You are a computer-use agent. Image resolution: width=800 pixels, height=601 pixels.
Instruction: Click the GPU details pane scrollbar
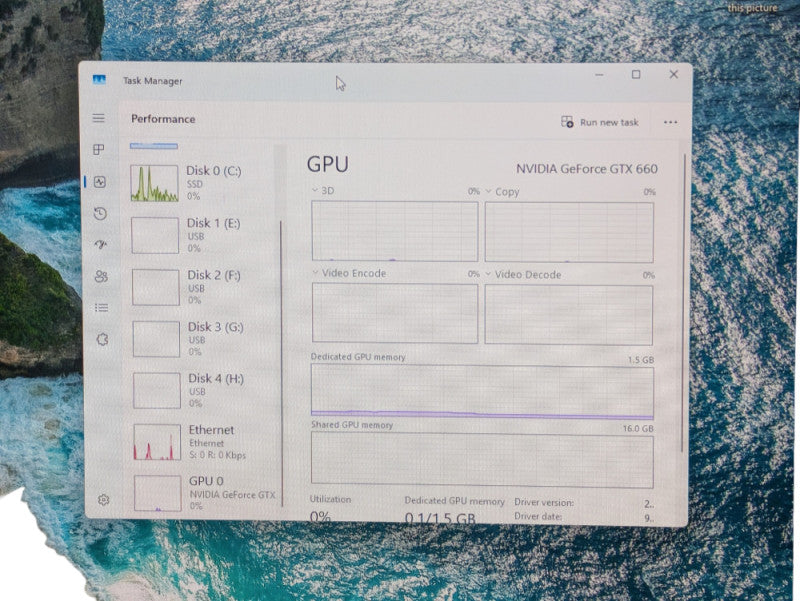pos(684,301)
